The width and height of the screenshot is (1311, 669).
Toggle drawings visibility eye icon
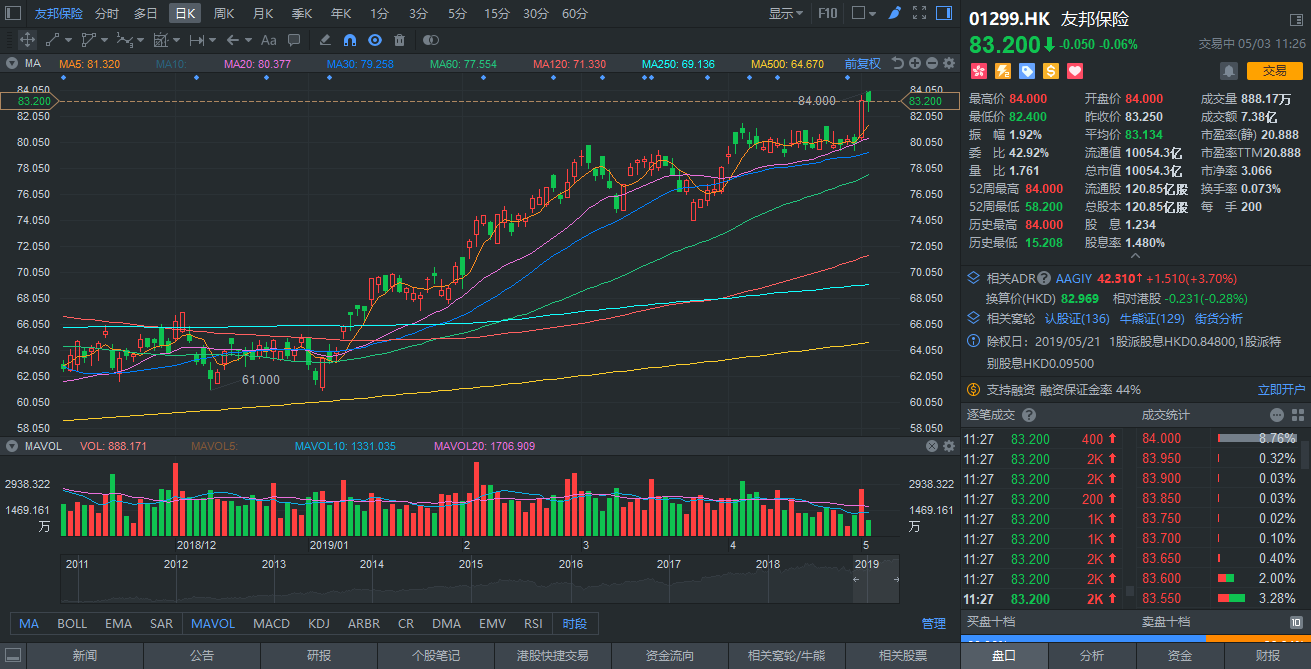(x=375, y=40)
